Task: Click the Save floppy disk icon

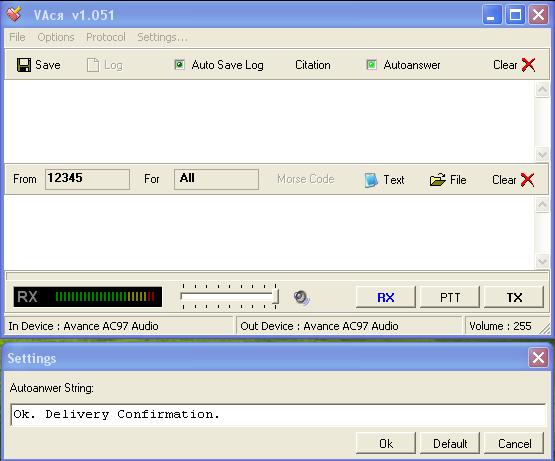Action: [x=24, y=65]
